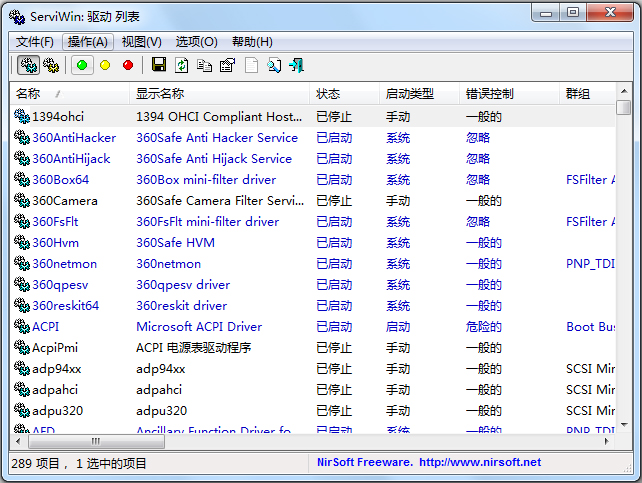
Task: Open the 视图(V) menu
Action: [x=141, y=42]
